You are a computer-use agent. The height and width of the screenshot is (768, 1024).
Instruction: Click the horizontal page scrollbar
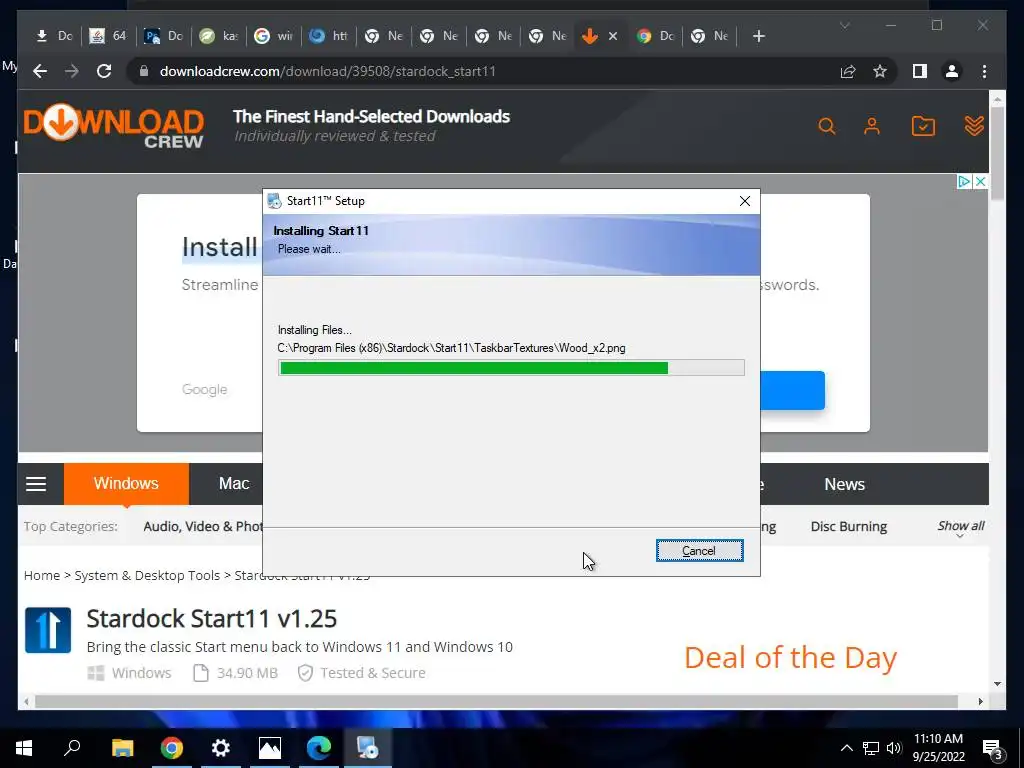click(496, 701)
